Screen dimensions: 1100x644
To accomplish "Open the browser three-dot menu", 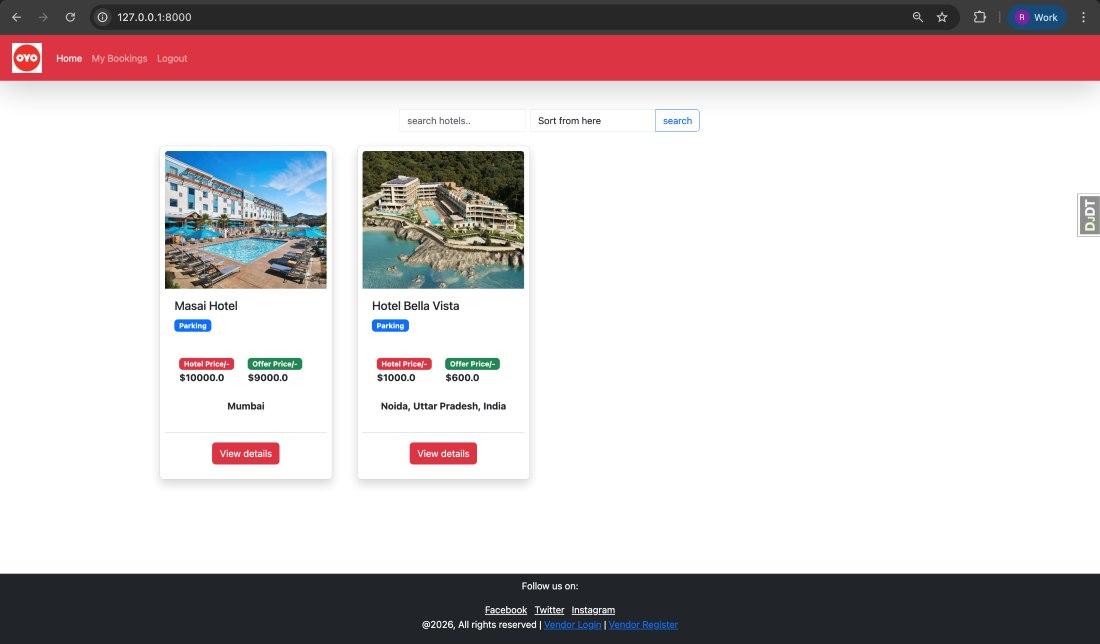I will click(1084, 17).
